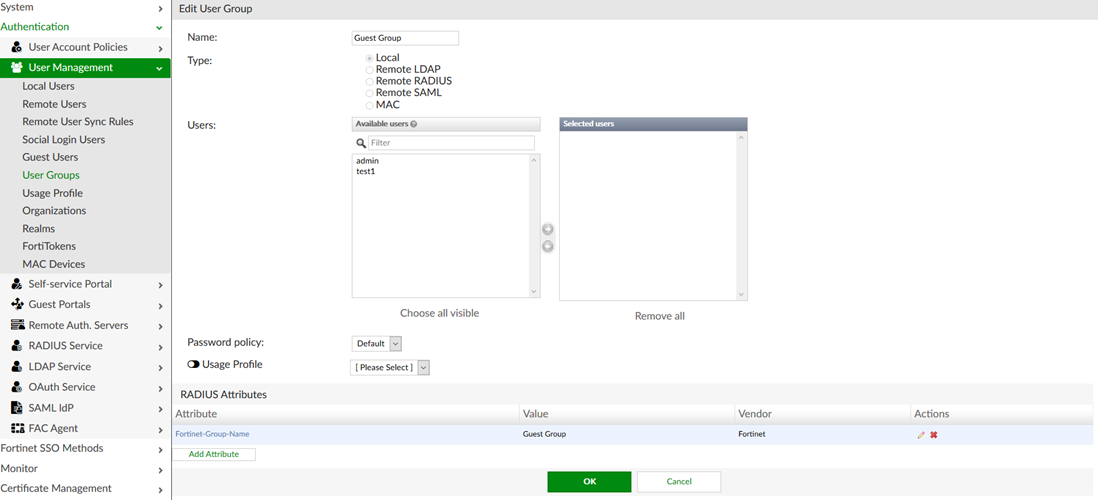The image size is (1098, 500).
Task: Click the remove-from-selected arrow icon between lists
Action: pyautogui.click(x=548, y=246)
